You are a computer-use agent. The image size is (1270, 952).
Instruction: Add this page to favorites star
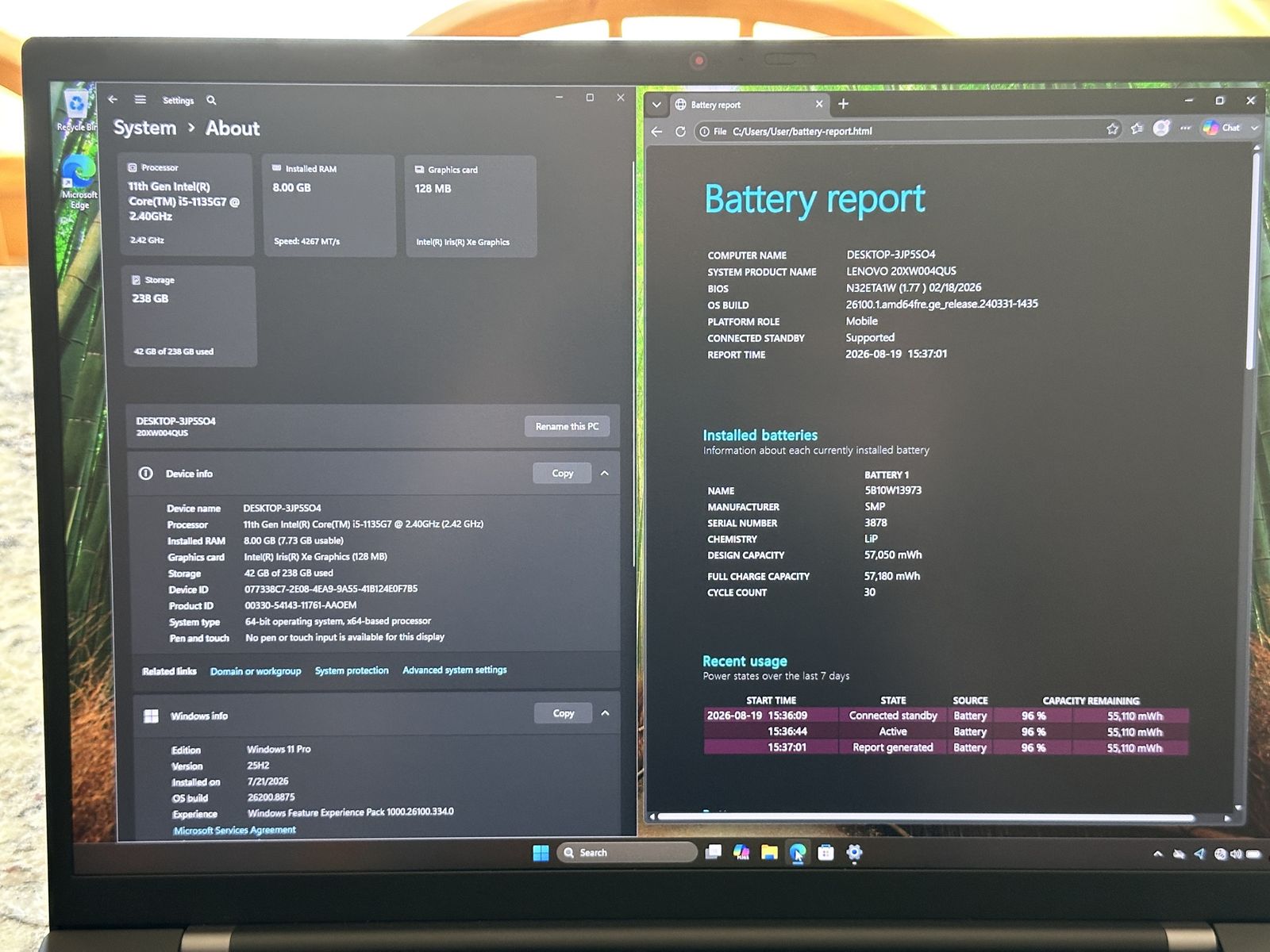(1113, 129)
